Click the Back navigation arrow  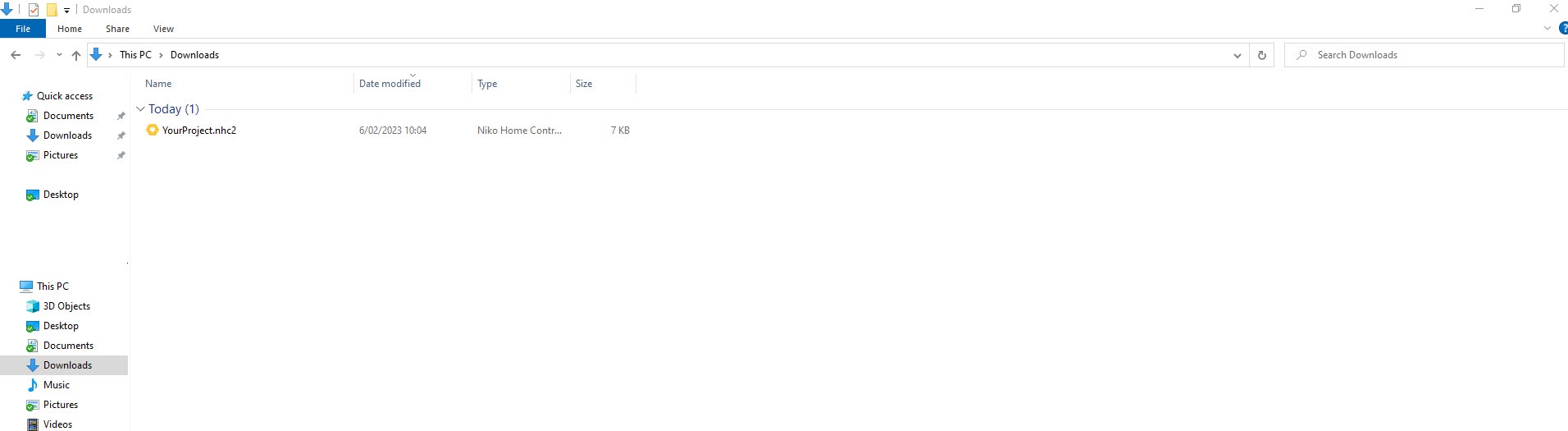(16, 55)
